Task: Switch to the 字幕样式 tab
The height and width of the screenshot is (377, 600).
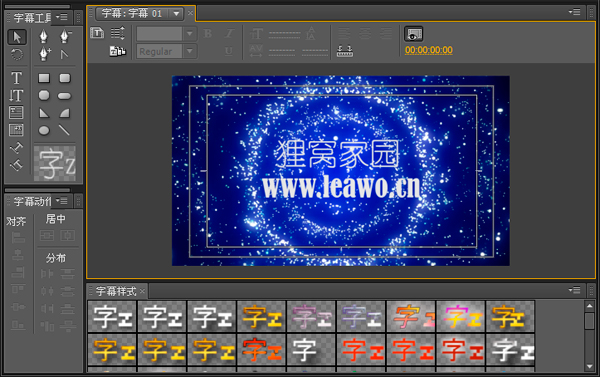Action: click(x=116, y=291)
